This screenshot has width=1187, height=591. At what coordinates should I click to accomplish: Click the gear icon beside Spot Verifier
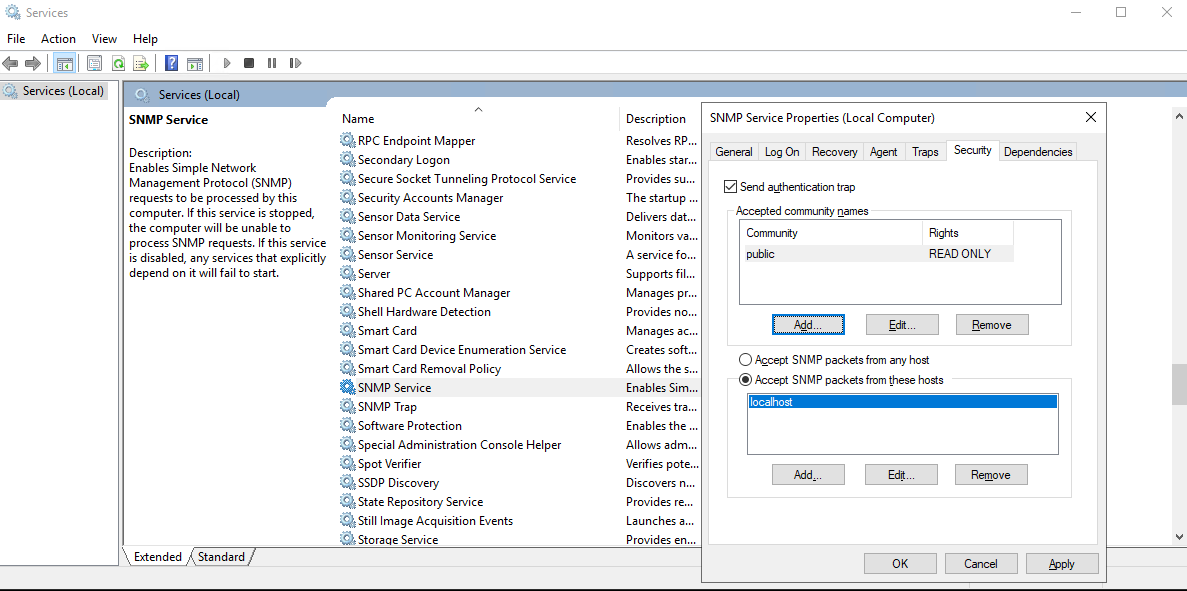click(x=347, y=463)
